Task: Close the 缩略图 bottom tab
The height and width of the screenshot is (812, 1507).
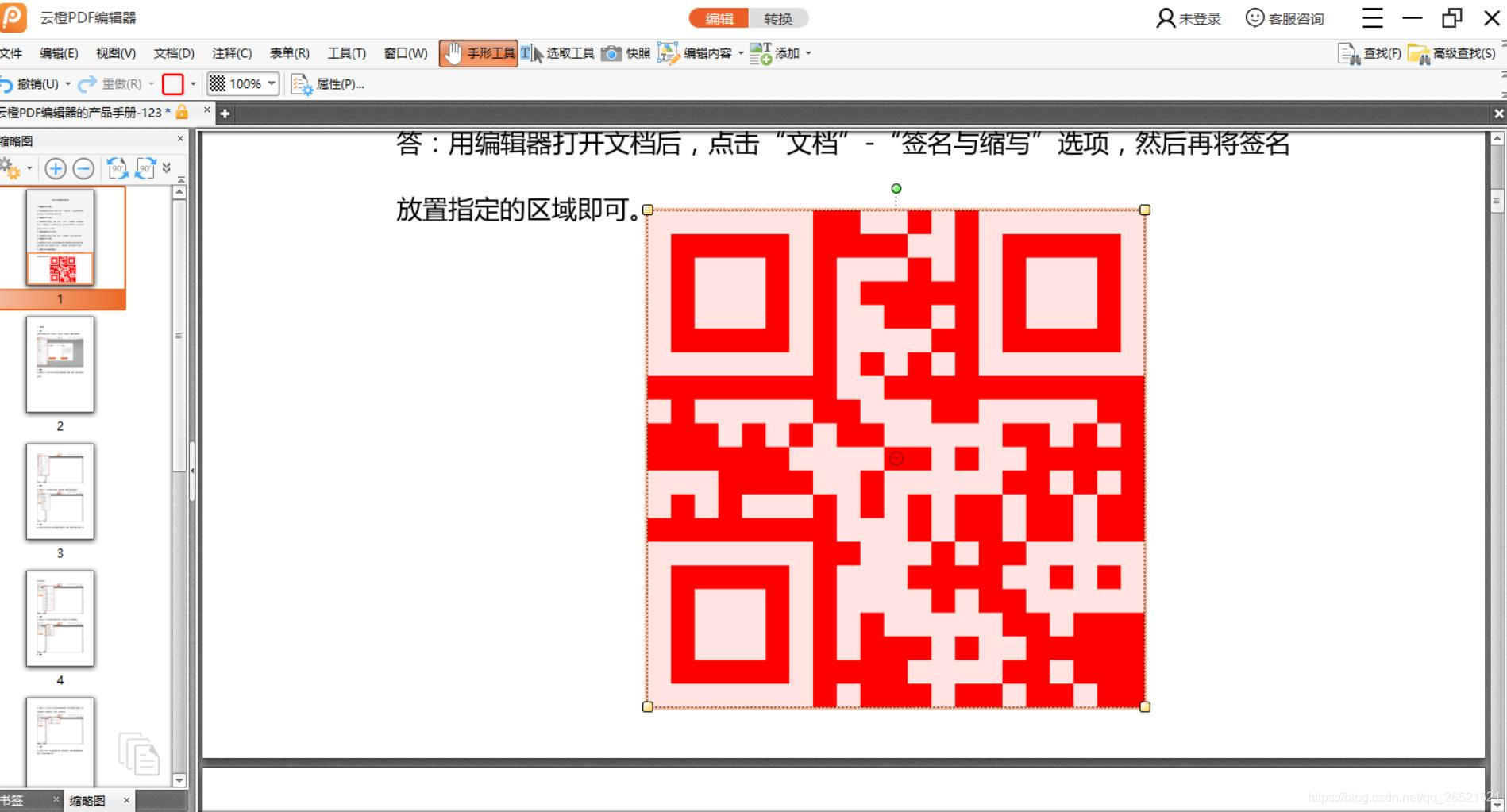Action: click(x=126, y=800)
